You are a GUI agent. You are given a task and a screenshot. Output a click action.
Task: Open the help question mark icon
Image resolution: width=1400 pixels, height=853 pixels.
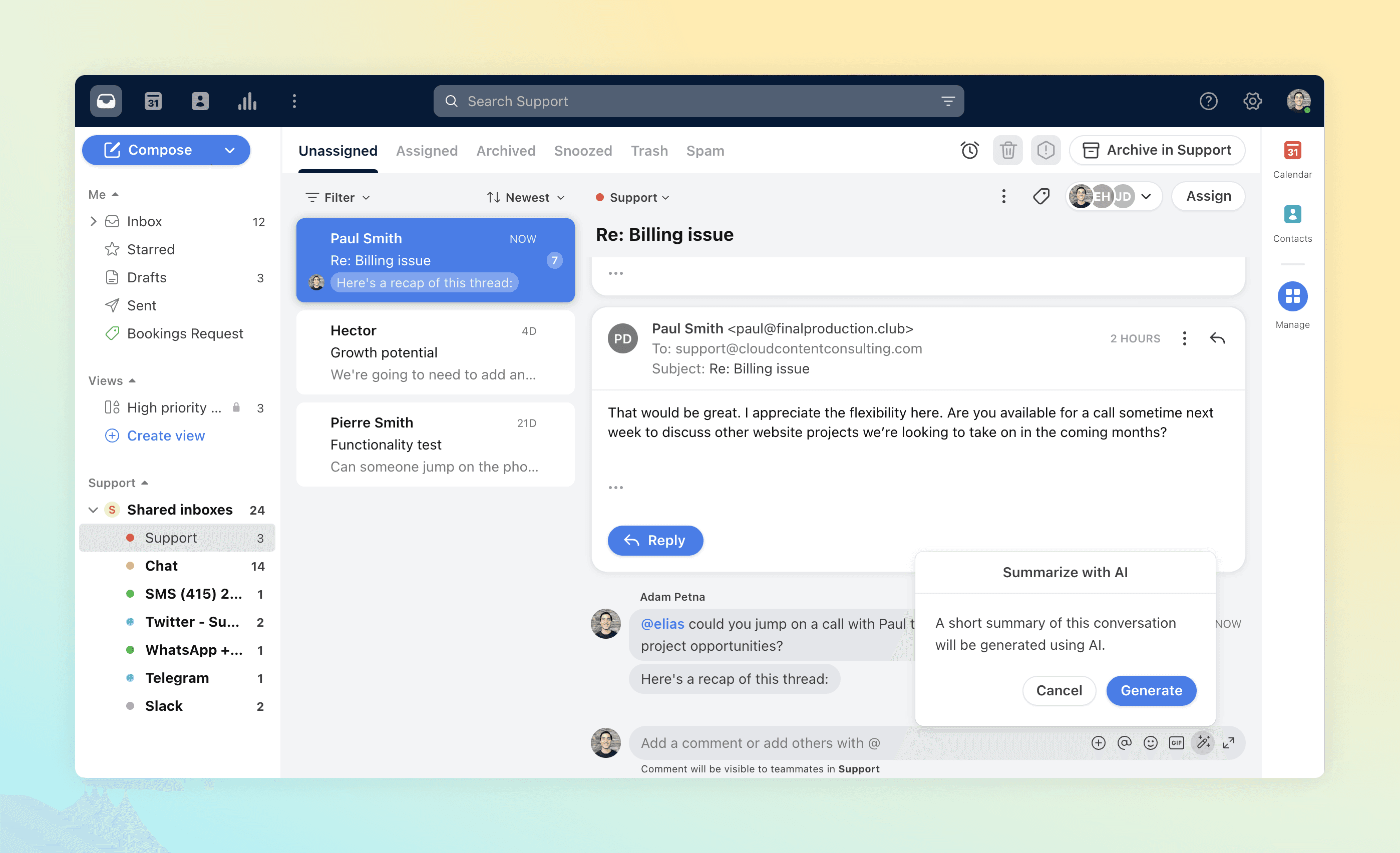(1208, 101)
